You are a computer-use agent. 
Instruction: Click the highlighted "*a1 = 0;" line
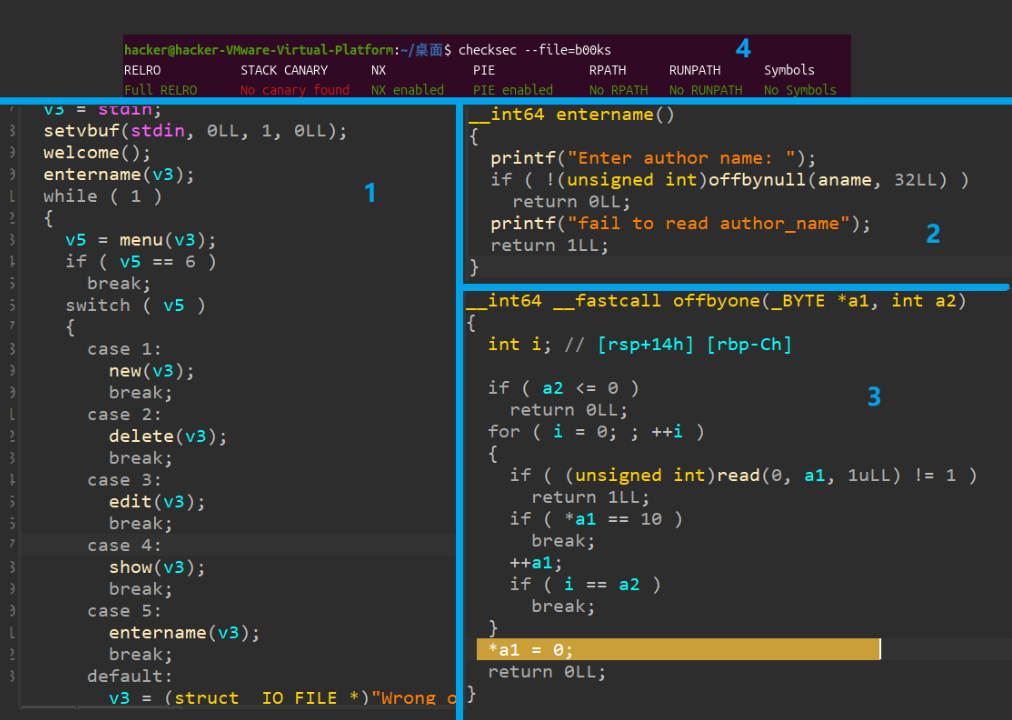pos(678,650)
